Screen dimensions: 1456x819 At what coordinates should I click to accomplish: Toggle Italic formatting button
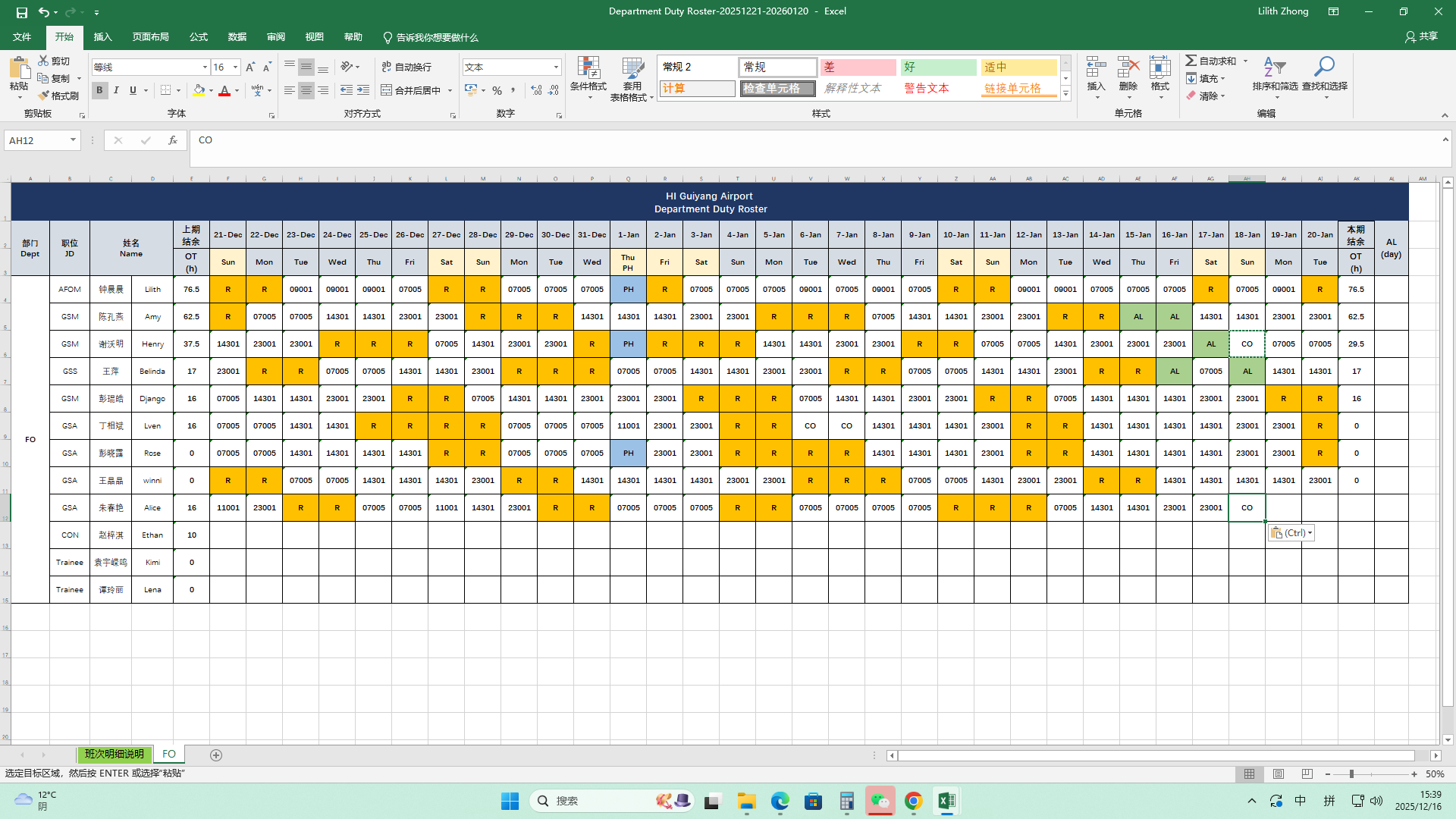pos(116,90)
